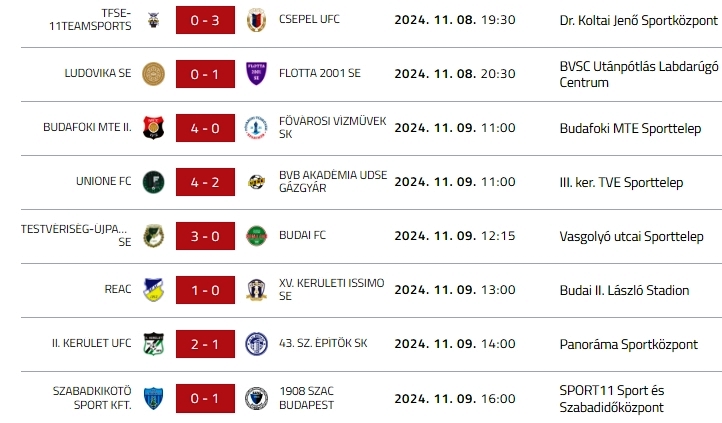Screen dimensions: 722x423
Task: Click the Fővárosi Vízművek SK crest
Action: click(x=257, y=128)
